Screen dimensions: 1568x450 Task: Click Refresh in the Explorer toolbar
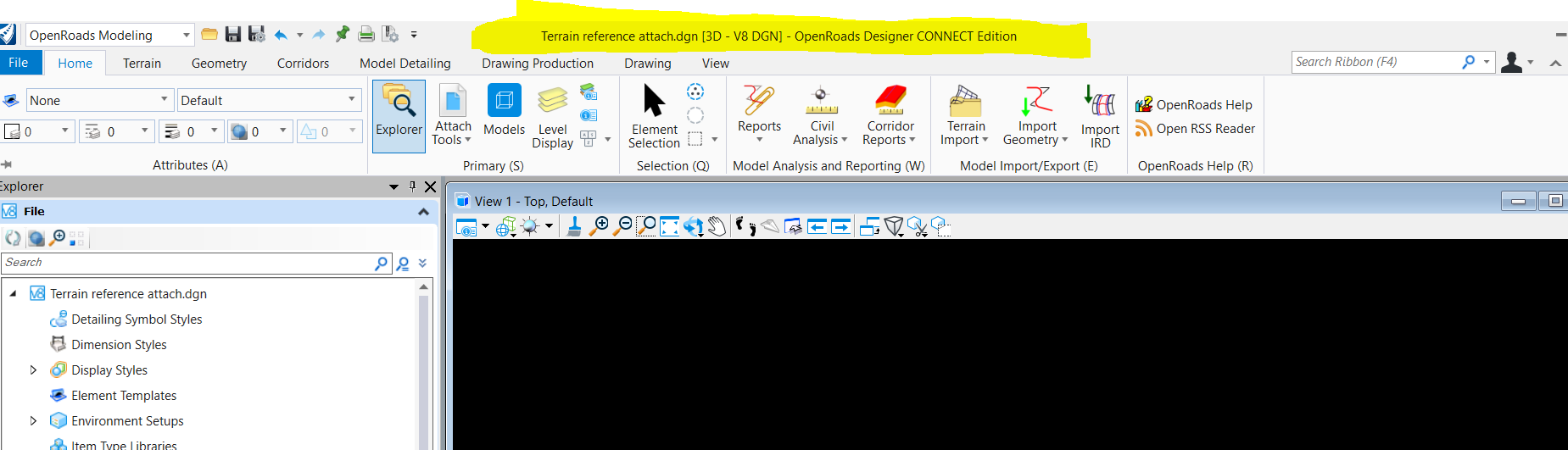coord(13,239)
